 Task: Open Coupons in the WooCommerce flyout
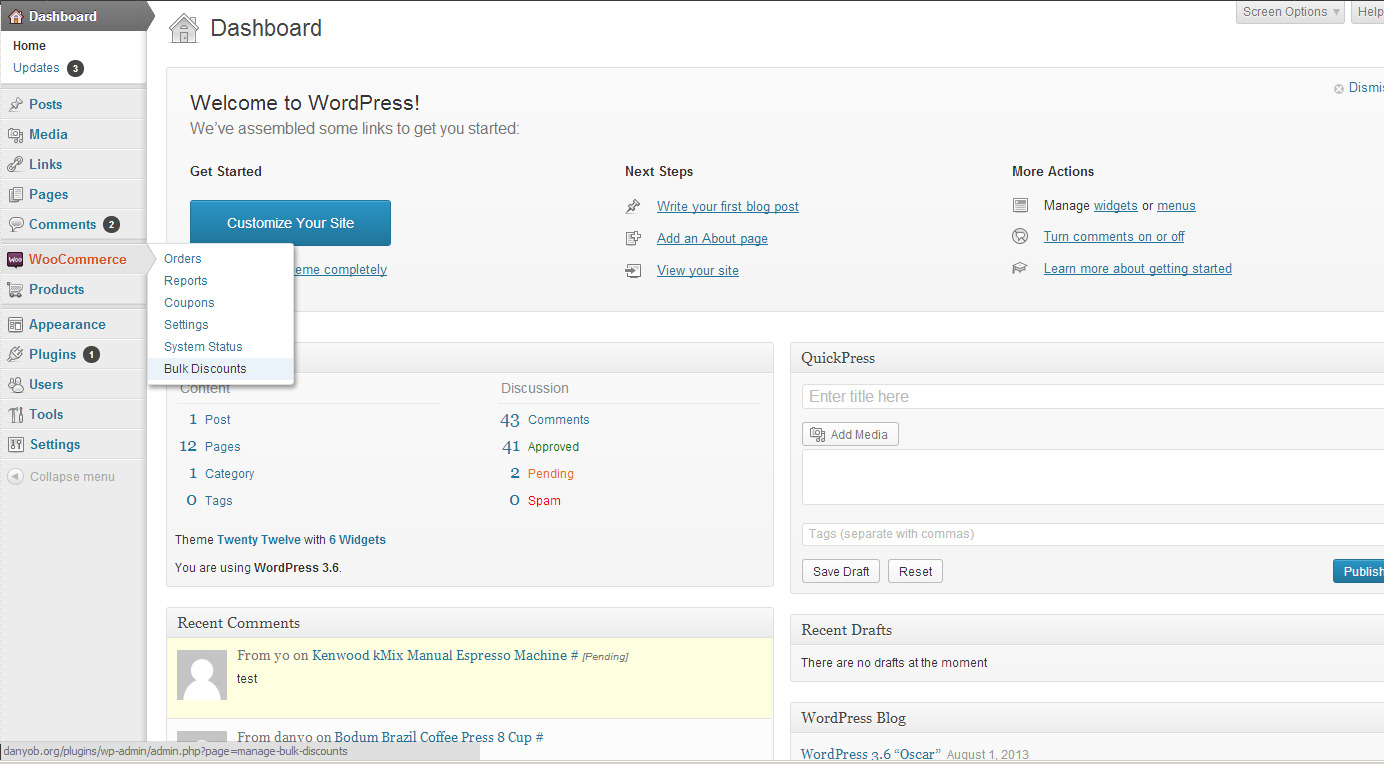[x=189, y=303]
